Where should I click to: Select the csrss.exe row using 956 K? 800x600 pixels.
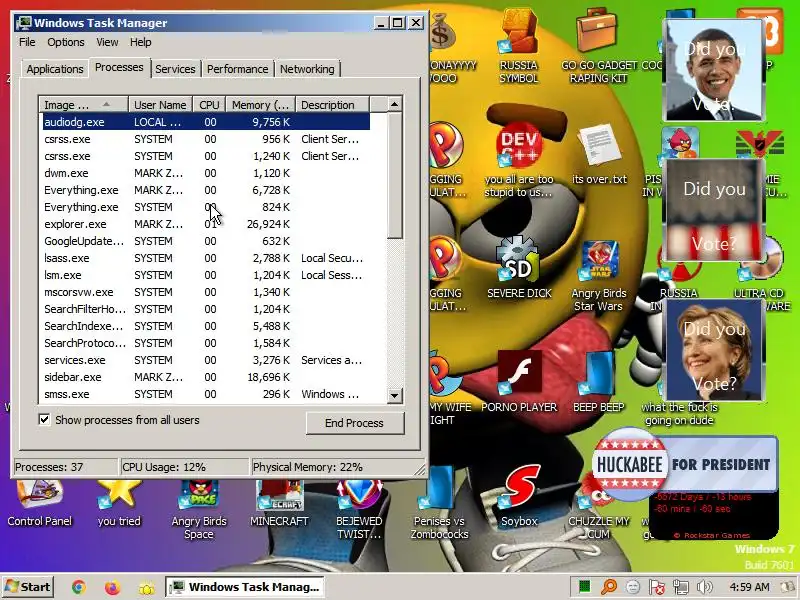(206, 139)
